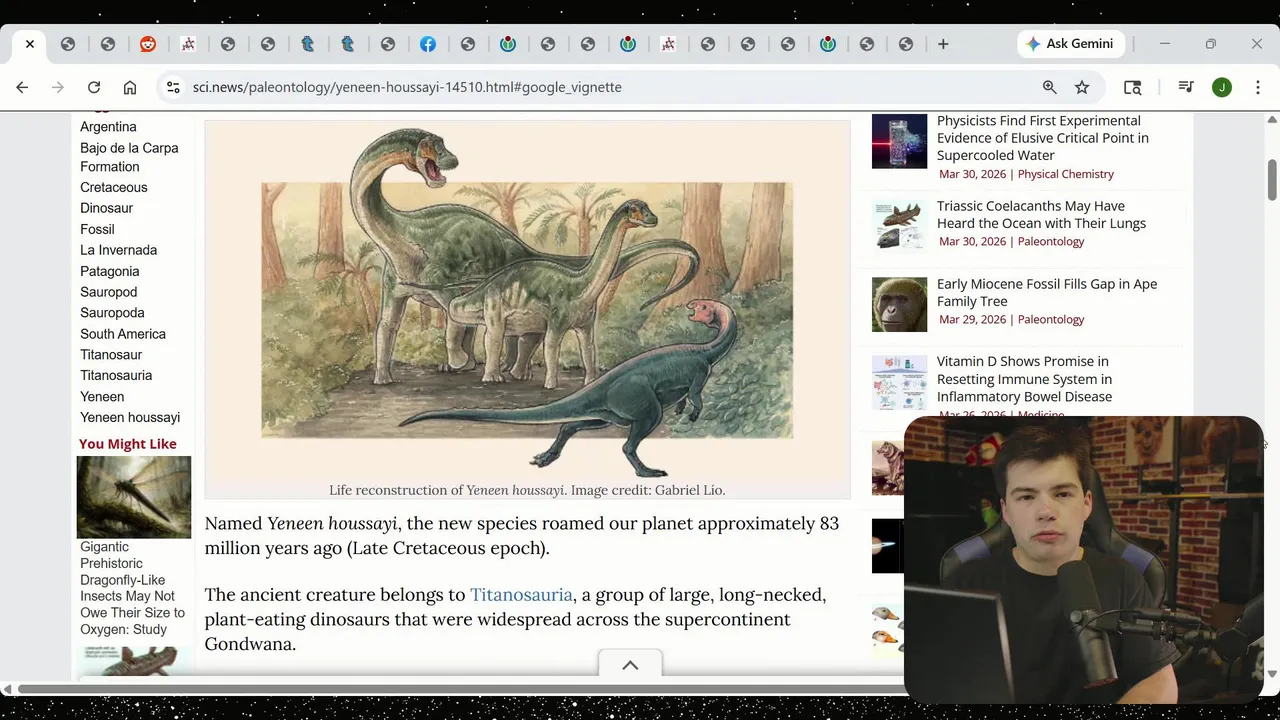Image resolution: width=1280 pixels, height=720 pixels.
Task: Click "Life reconstruction of Yeneen houssayi" caption
Action: (527, 490)
